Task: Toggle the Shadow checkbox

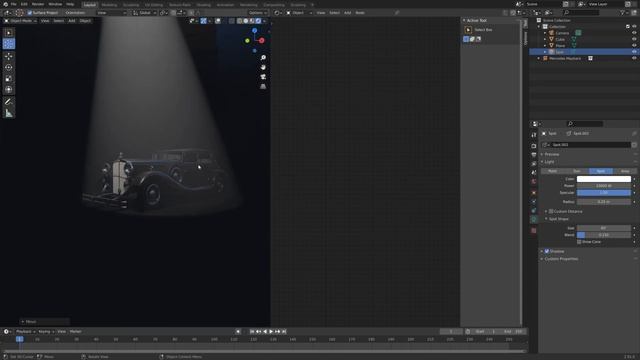Action: pos(547,251)
